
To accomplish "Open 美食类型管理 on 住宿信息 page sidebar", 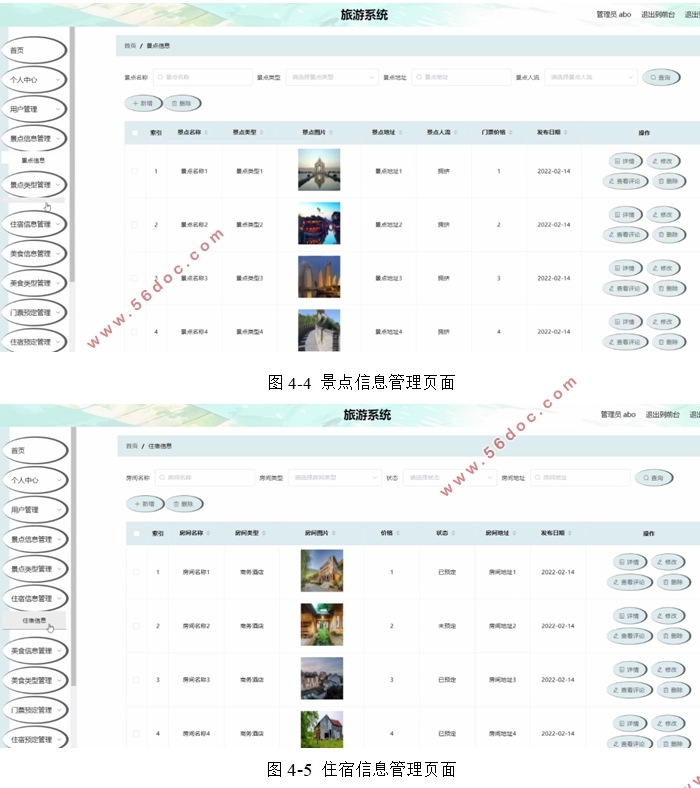I will pos(35,680).
